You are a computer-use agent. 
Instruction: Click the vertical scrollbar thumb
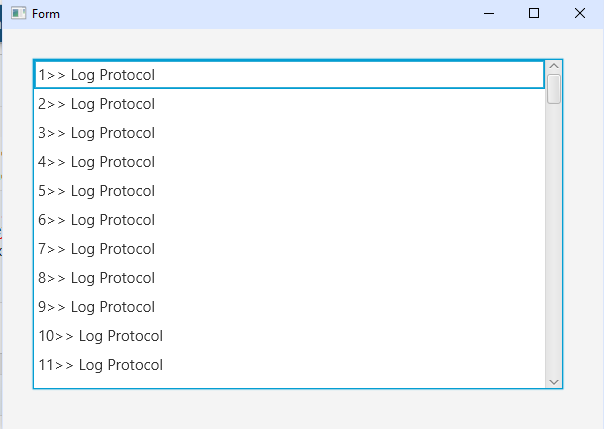(x=554, y=89)
